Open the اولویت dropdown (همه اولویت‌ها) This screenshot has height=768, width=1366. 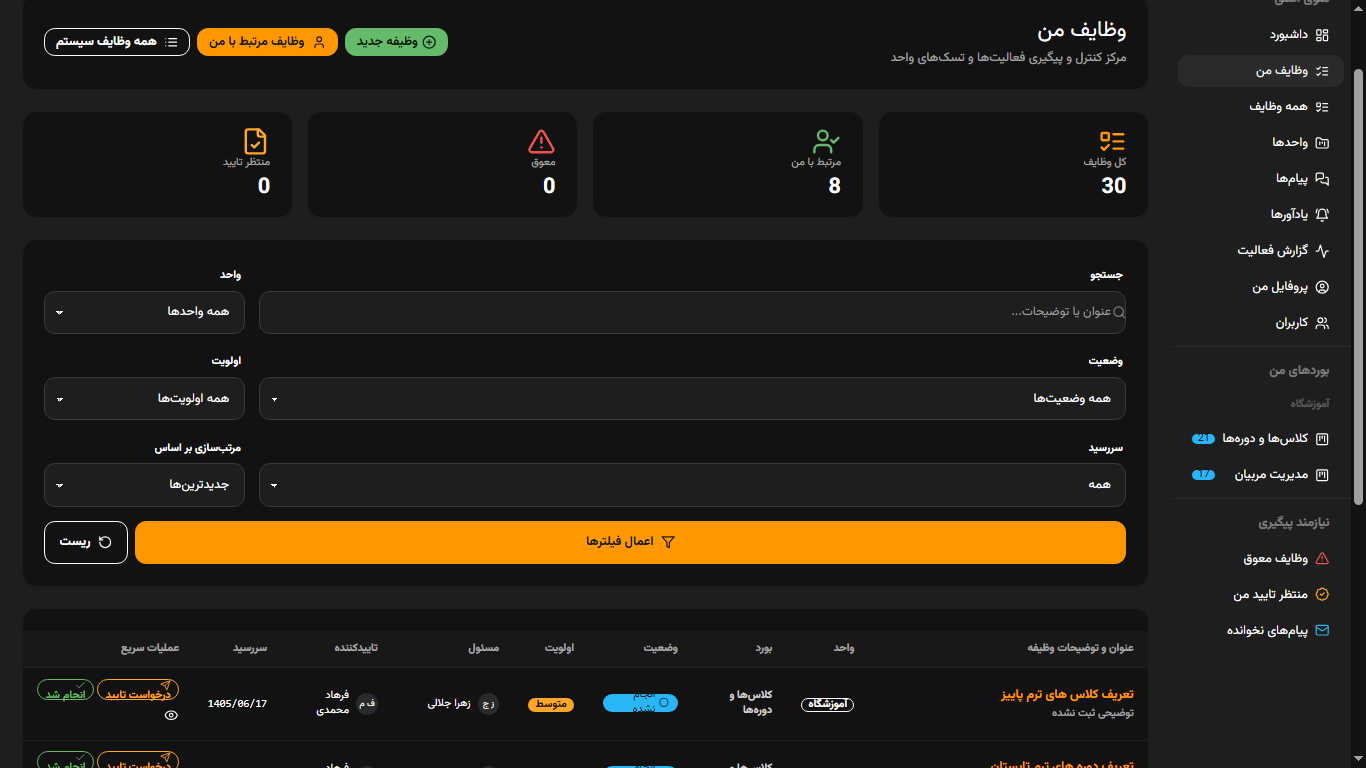pos(144,399)
